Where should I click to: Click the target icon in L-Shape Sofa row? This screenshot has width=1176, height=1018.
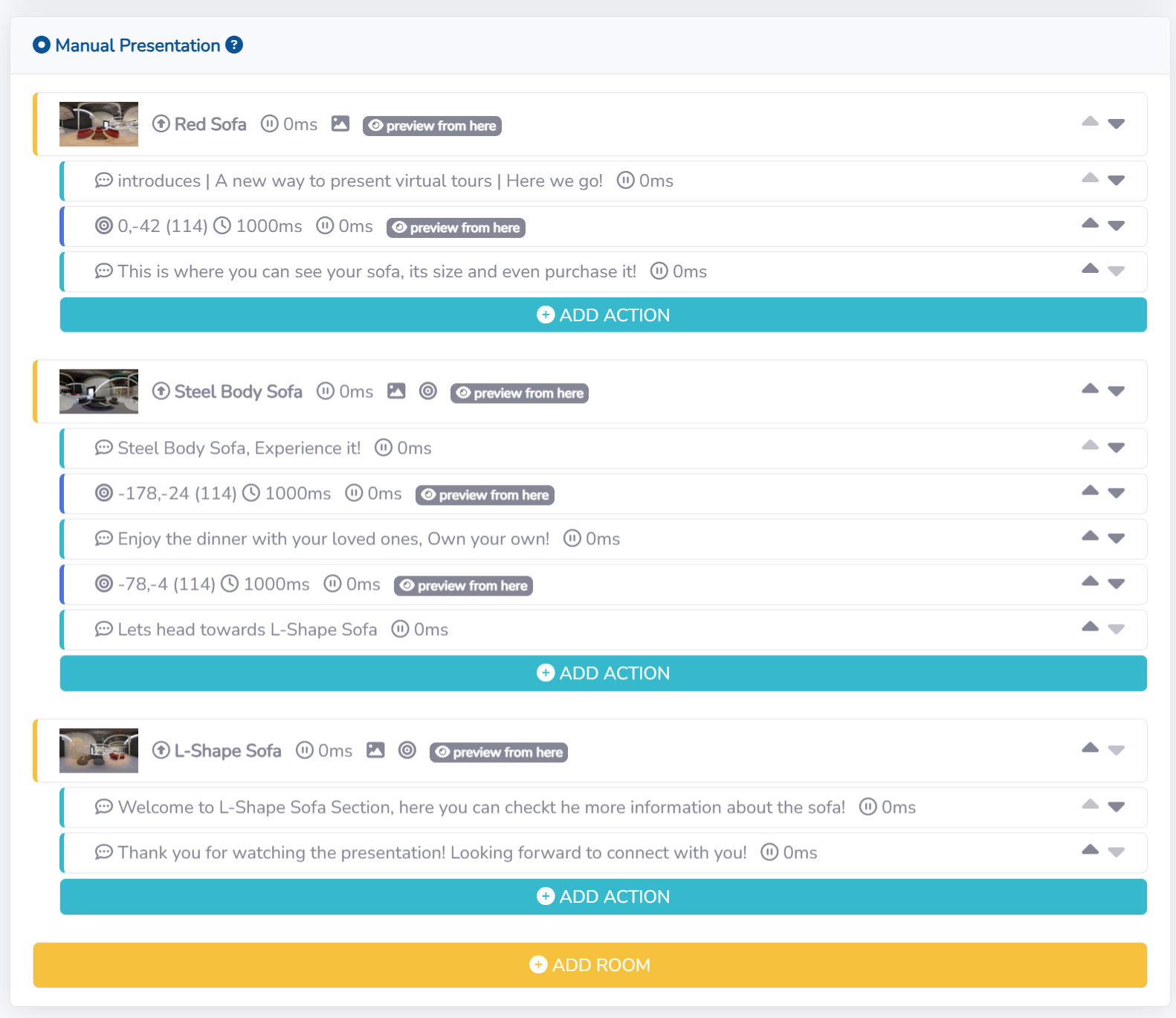click(x=407, y=750)
